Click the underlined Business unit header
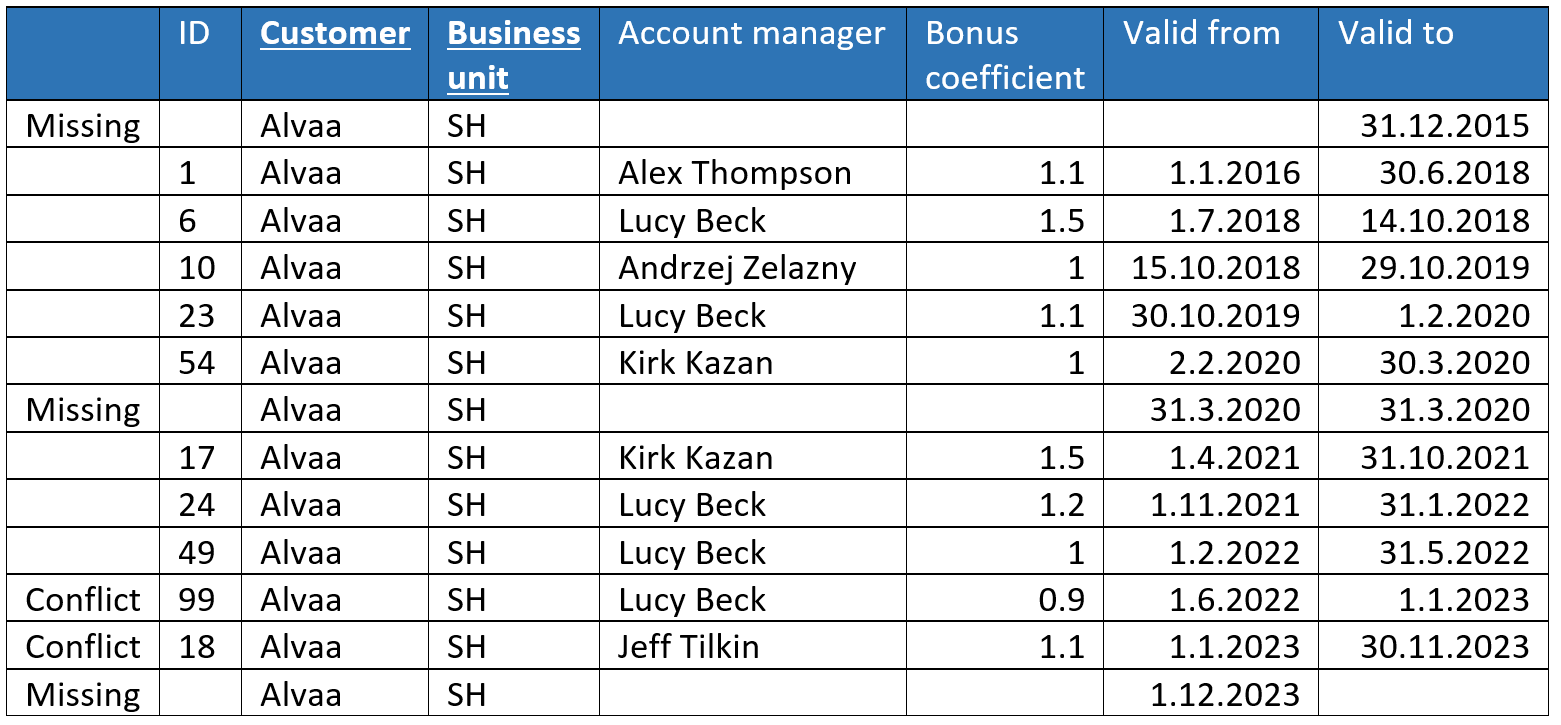The height and width of the screenshot is (725, 1561). [x=514, y=55]
